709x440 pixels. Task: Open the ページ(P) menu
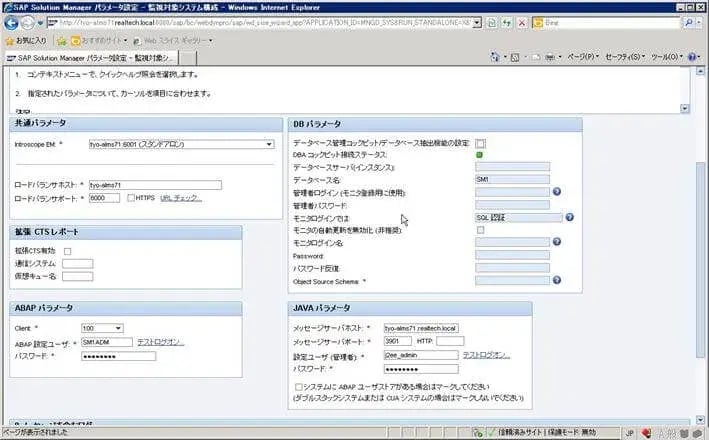[582, 57]
